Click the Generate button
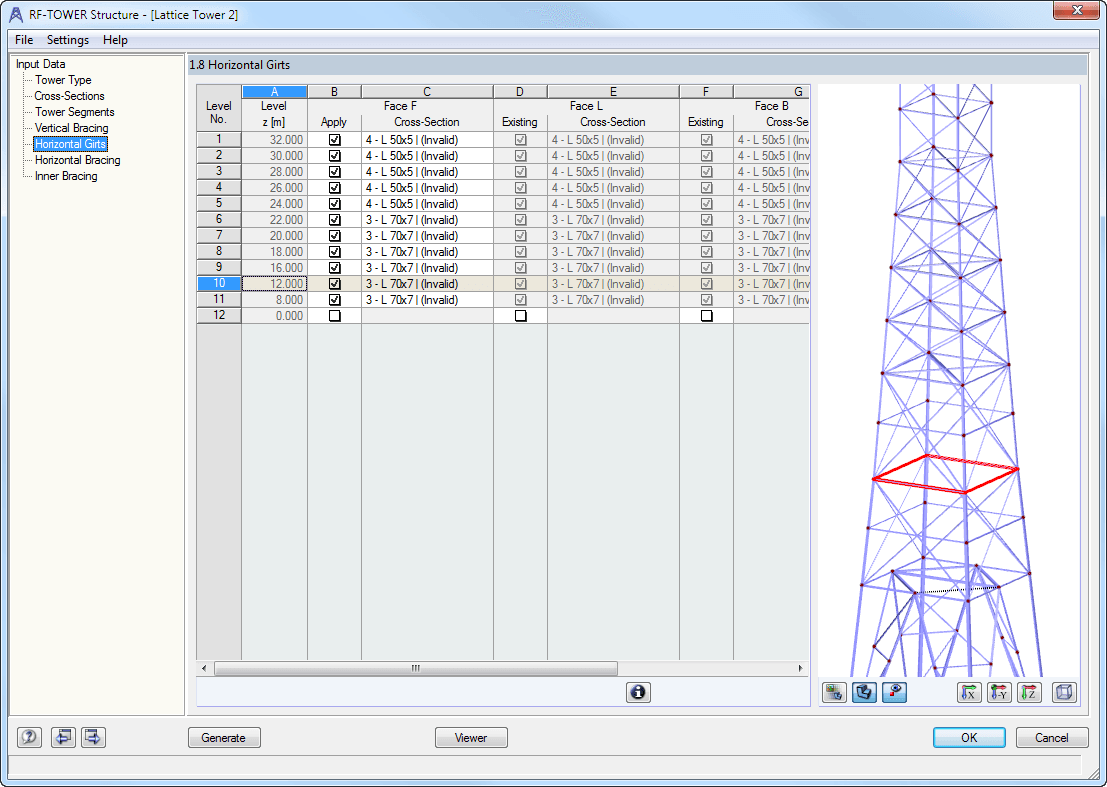Screen dimensions: 1107x787 click(x=224, y=738)
